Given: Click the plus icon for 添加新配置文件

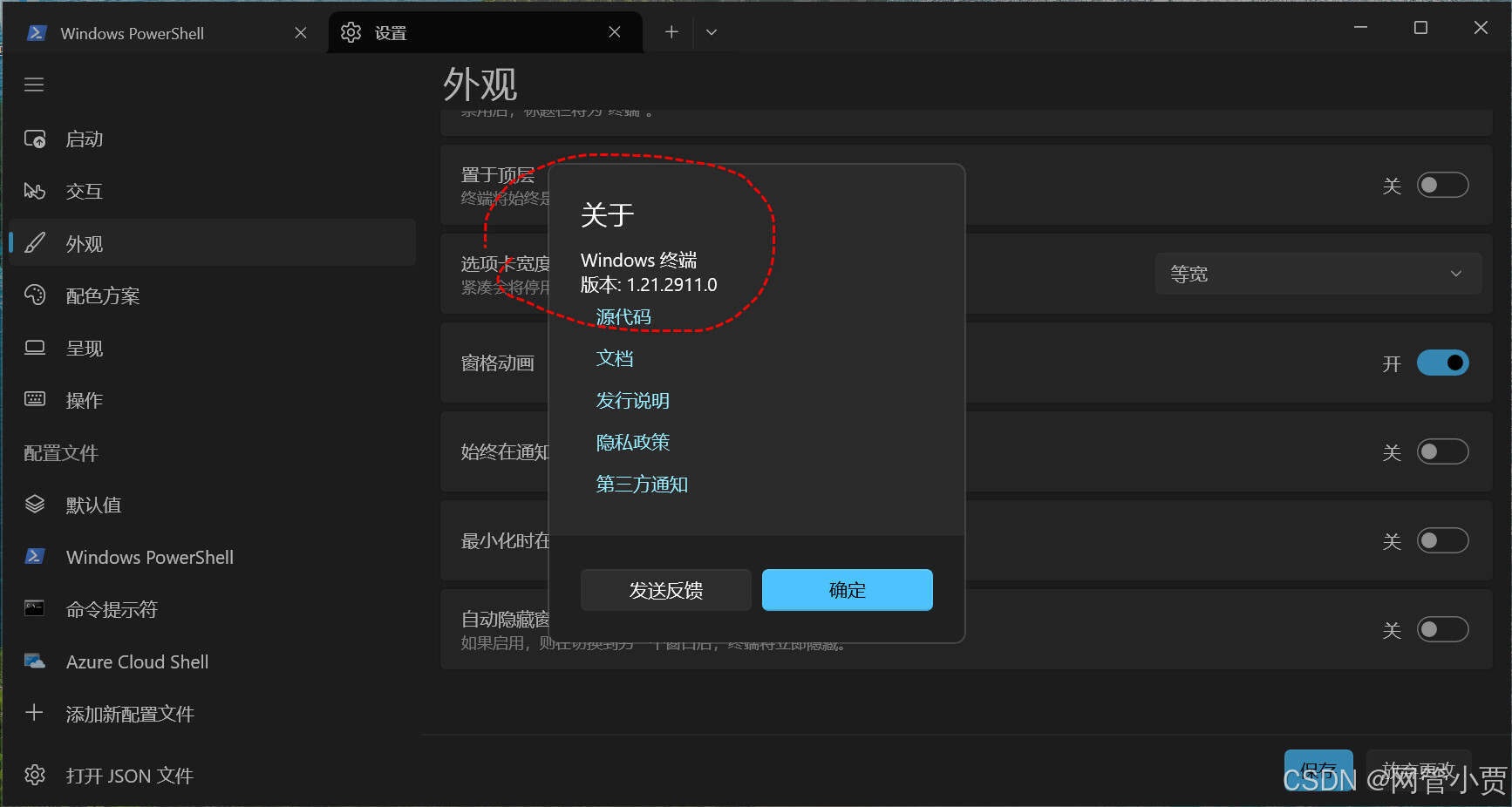Looking at the screenshot, I should pyautogui.click(x=34, y=713).
